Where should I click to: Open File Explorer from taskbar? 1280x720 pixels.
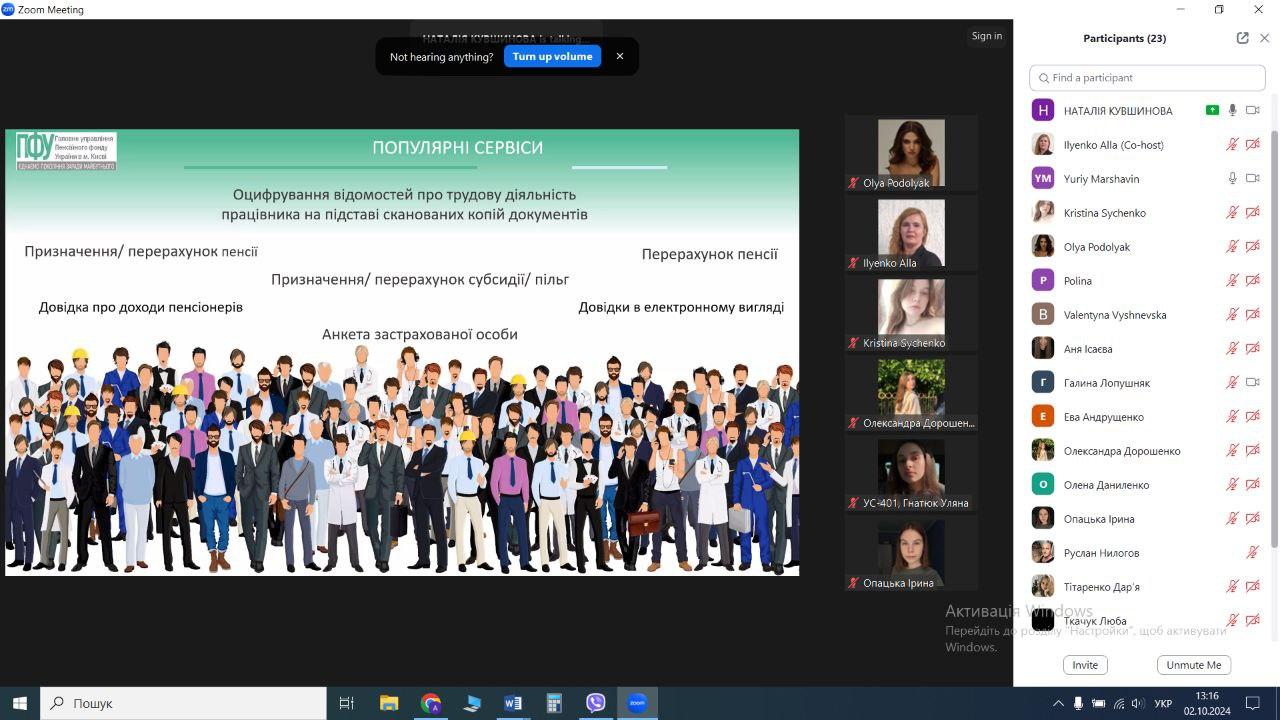click(x=389, y=703)
